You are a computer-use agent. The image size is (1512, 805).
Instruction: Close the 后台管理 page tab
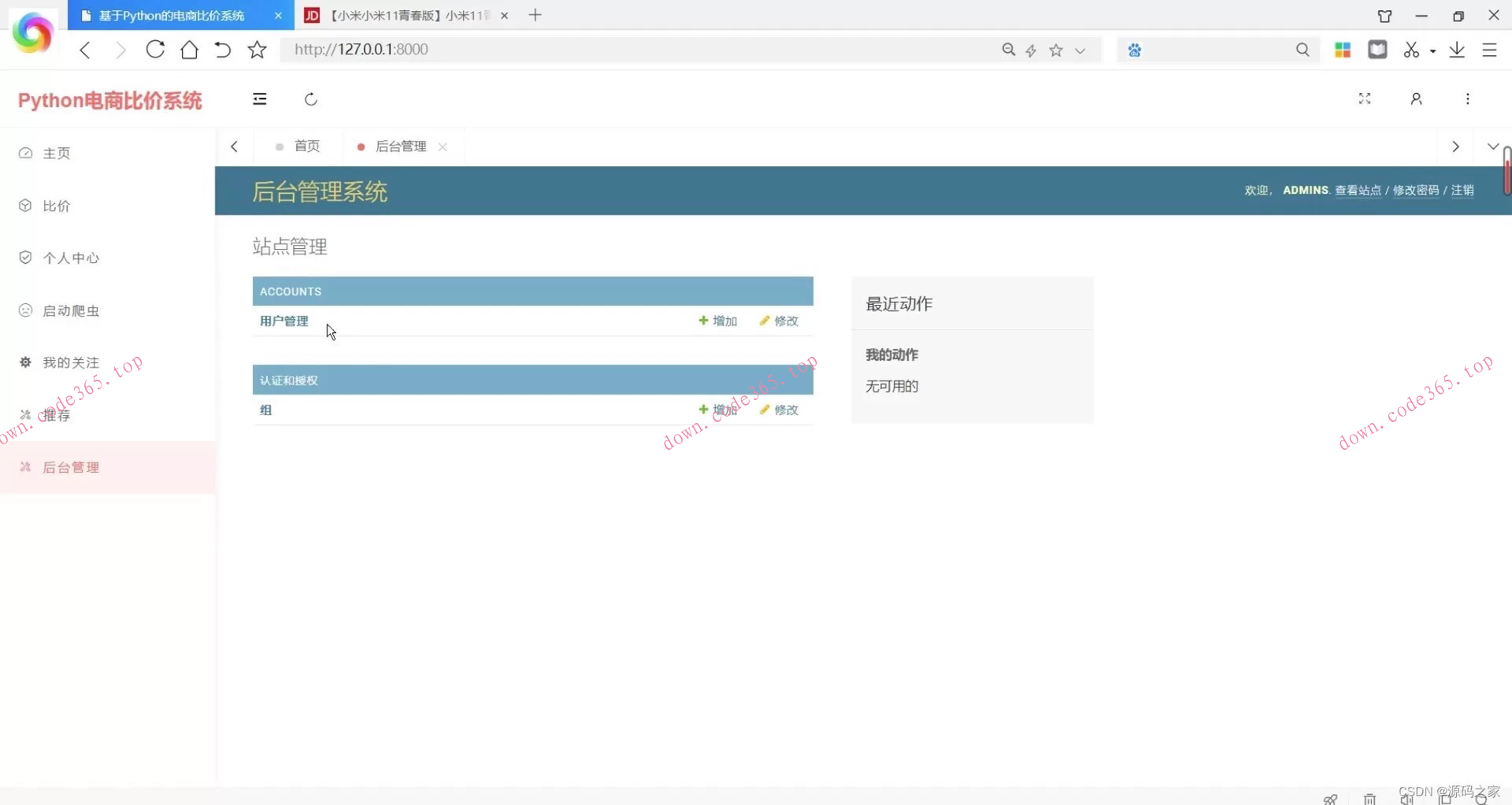tap(443, 147)
